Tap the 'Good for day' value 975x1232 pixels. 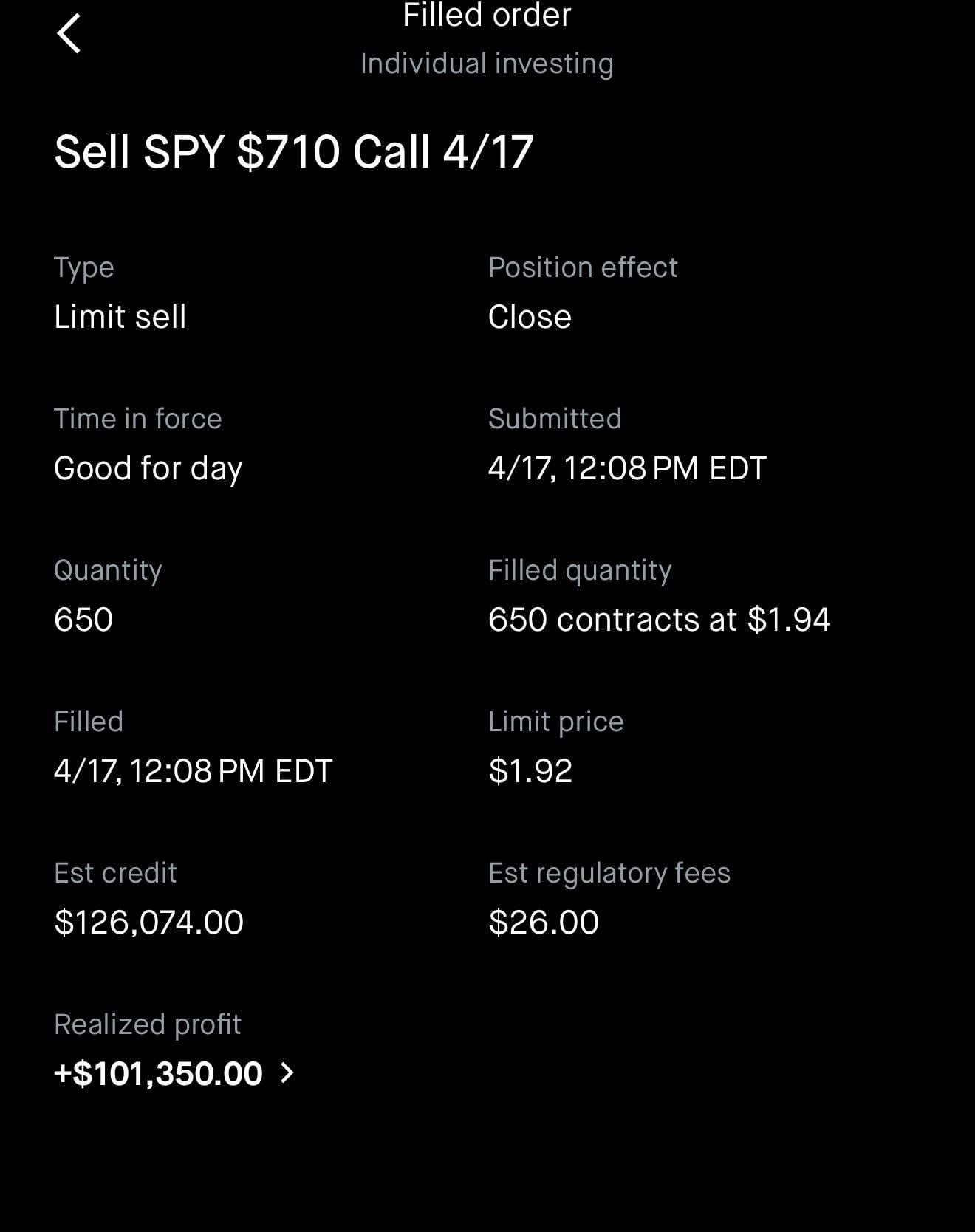pyautogui.click(x=148, y=468)
